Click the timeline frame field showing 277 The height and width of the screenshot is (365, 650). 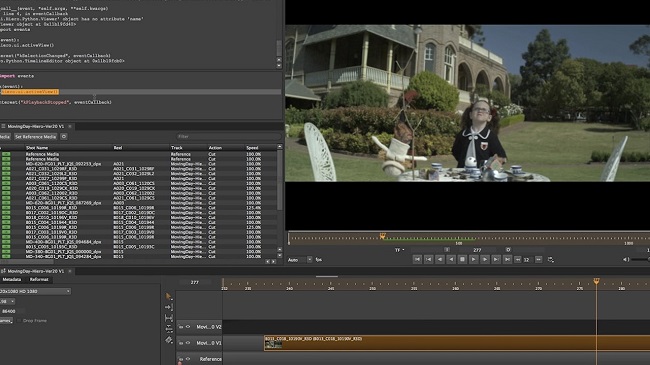coord(195,282)
